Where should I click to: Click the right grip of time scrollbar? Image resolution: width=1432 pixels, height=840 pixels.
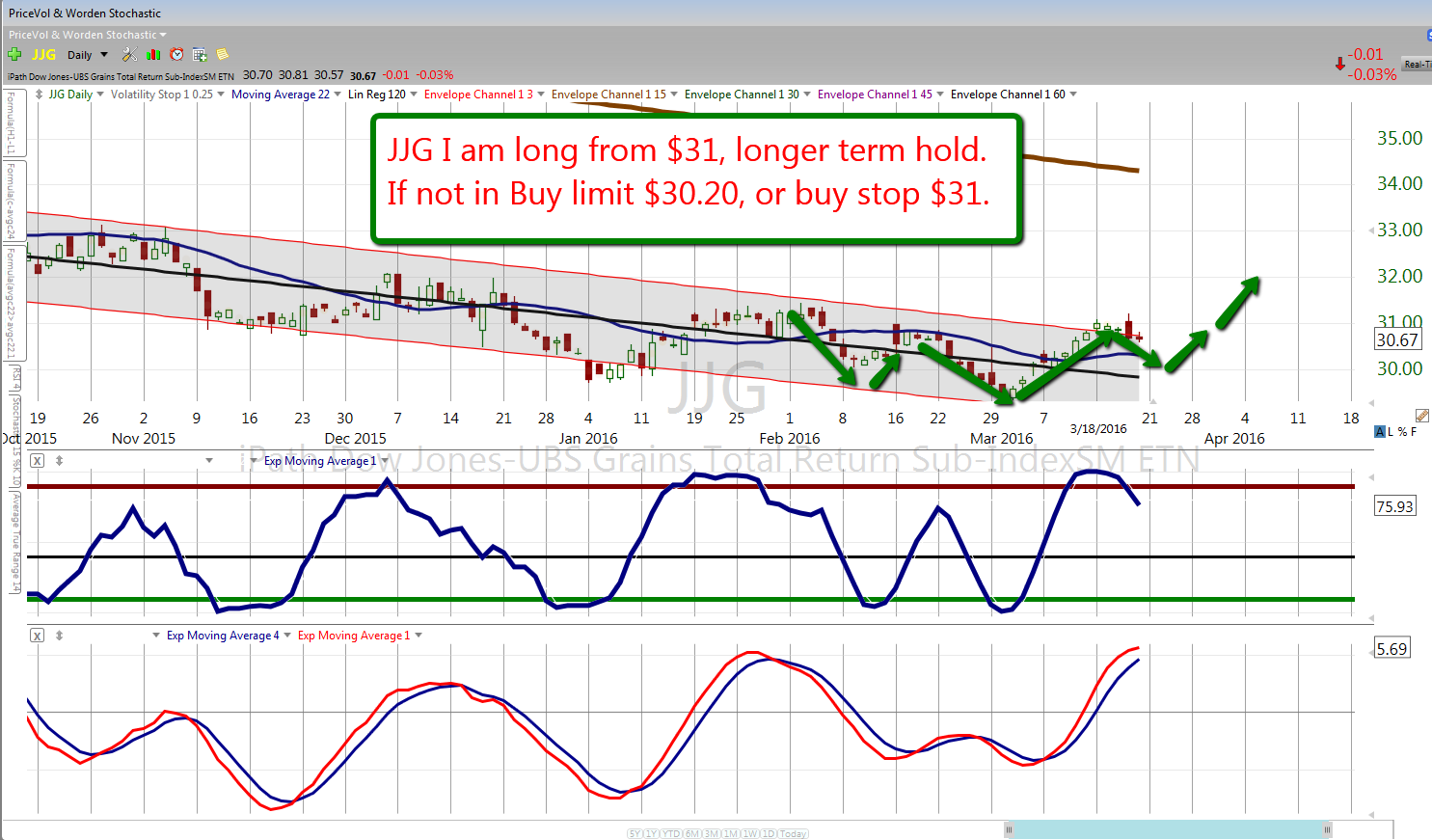pos(1327,829)
